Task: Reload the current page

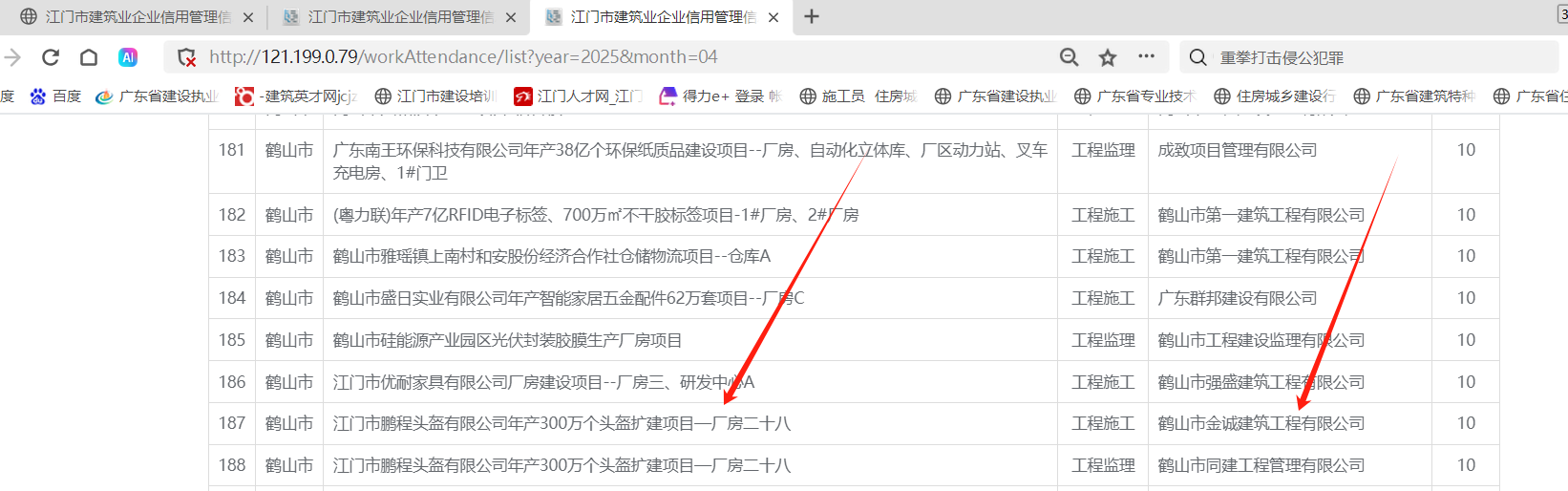Action: [x=51, y=57]
